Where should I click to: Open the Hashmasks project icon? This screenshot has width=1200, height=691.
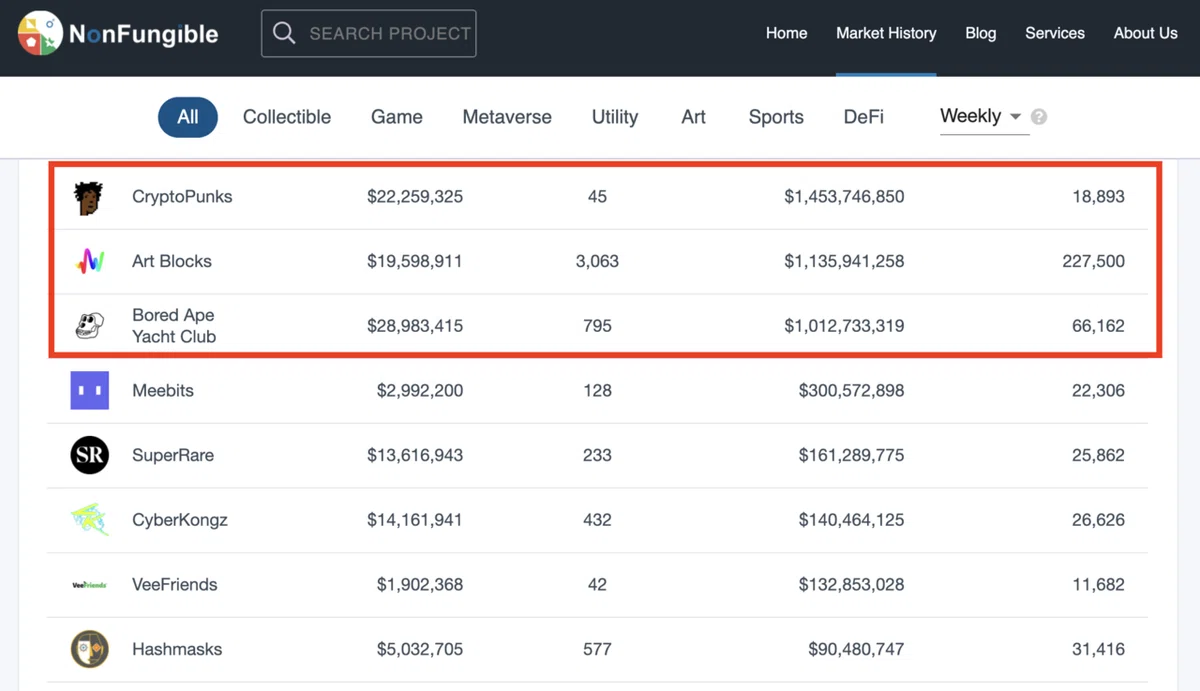[89, 649]
